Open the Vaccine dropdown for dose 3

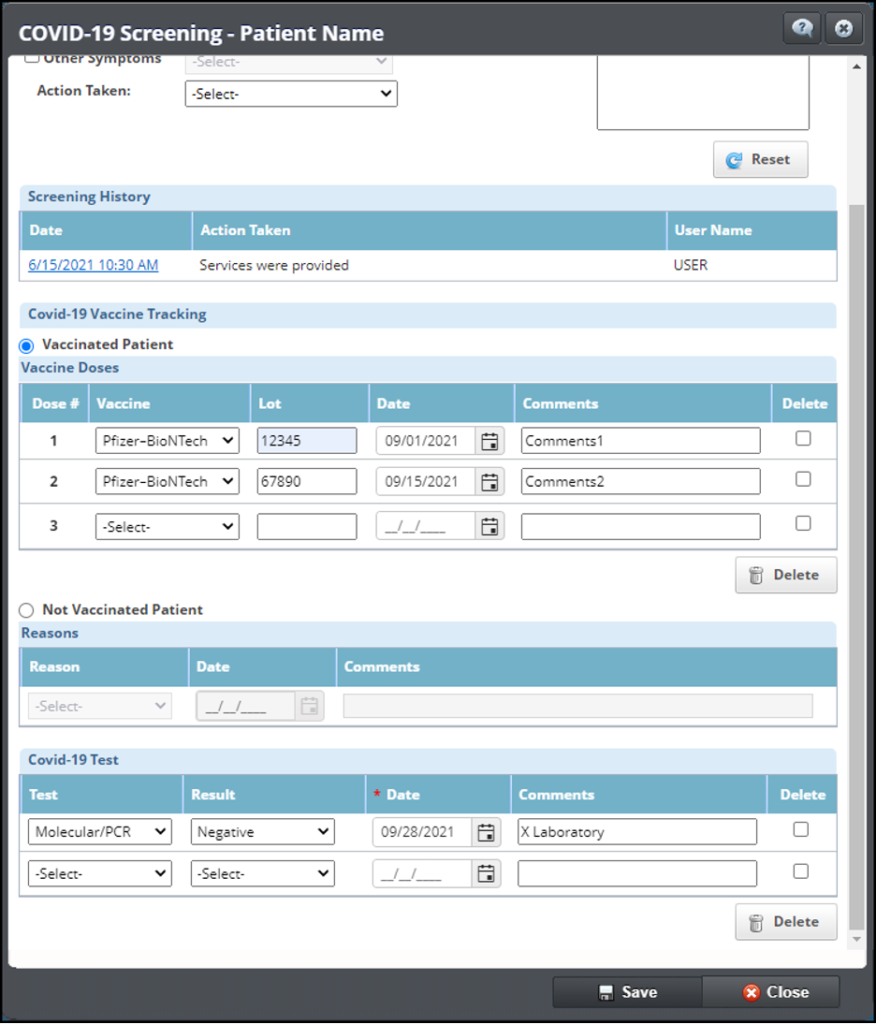pos(167,527)
